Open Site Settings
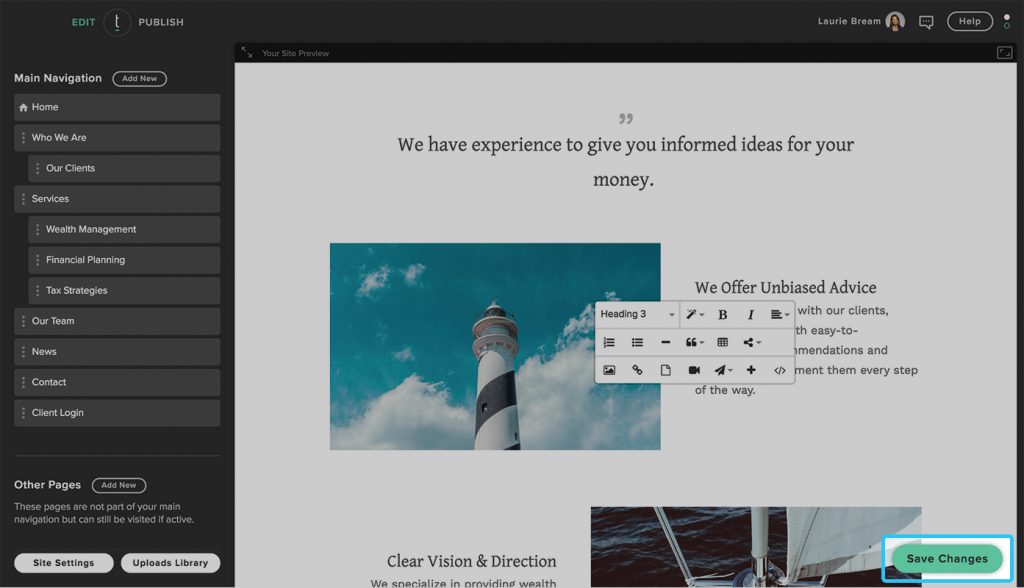The height and width of the screenshot is (588, 1024). click(64, 563)
